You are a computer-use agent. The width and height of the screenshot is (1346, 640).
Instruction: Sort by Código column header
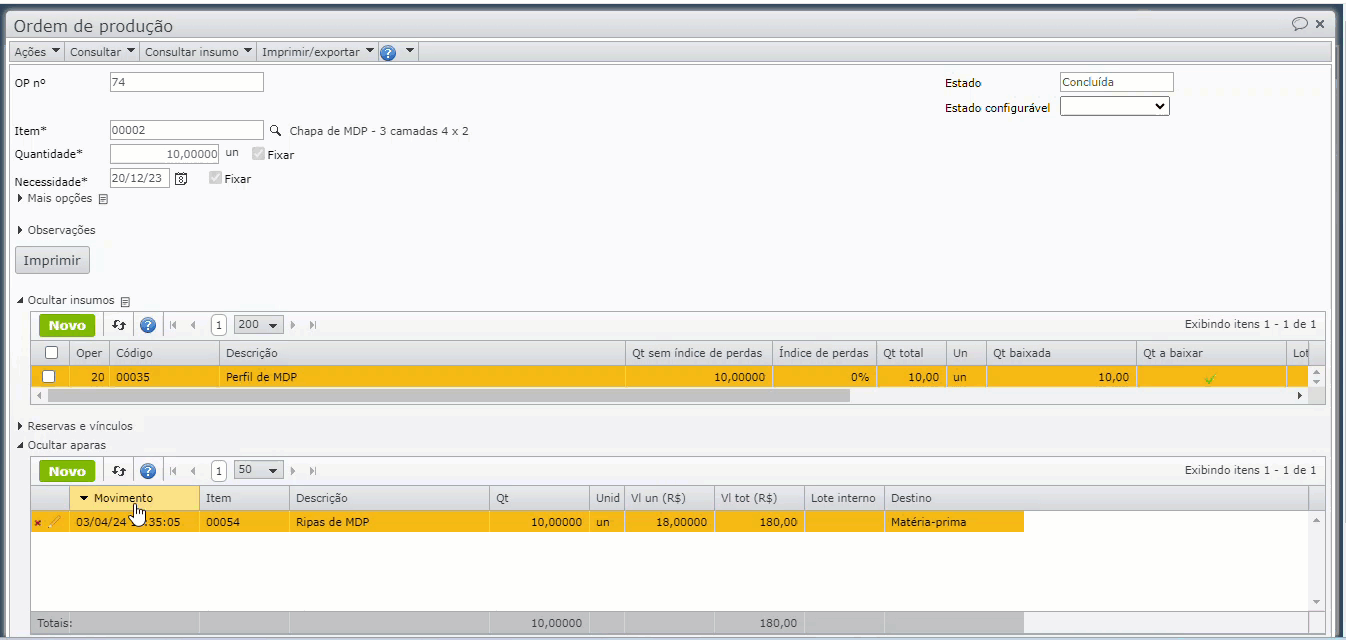164,353
